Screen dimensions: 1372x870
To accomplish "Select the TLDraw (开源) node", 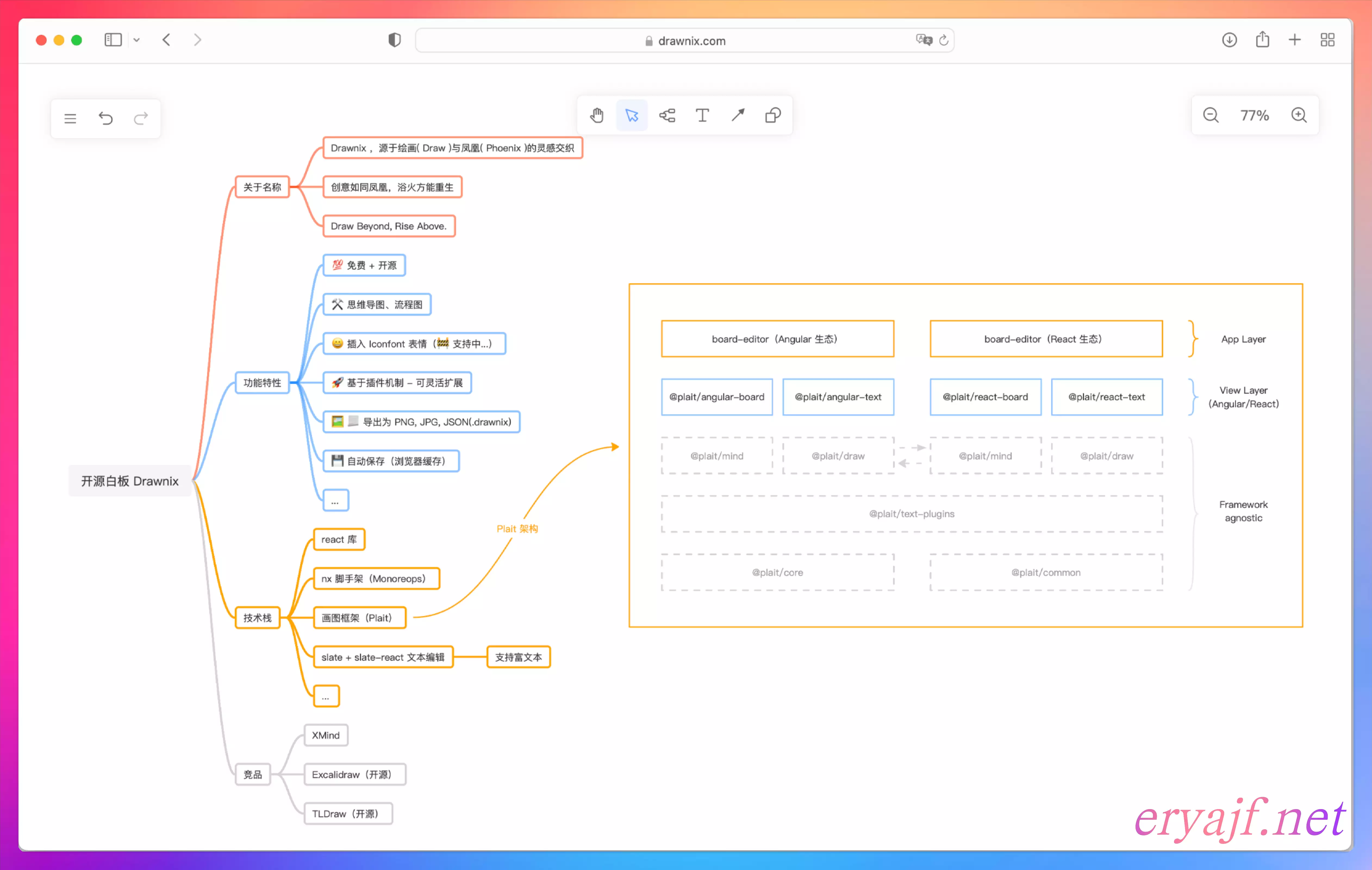I will 348,814.
